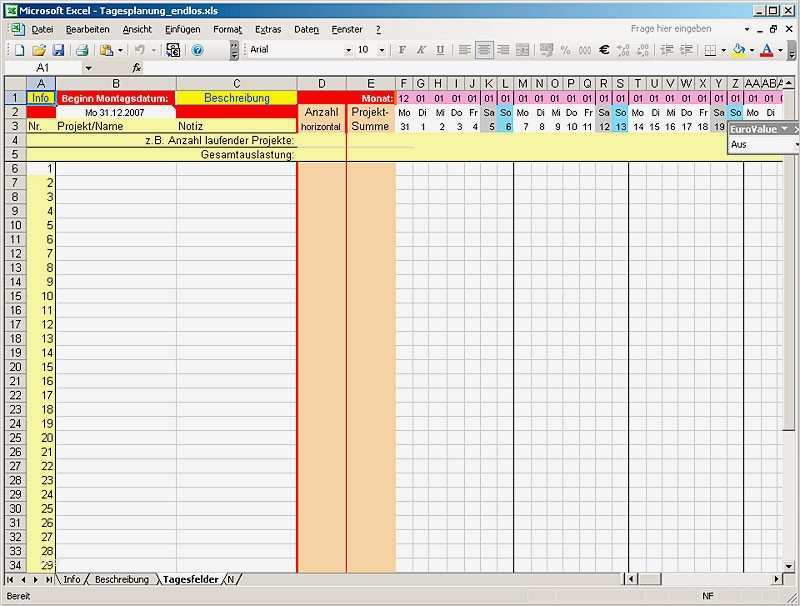Open Excel Help with the question mark icon
This screenshot has height=606, width=800.
(x=200, y=50)
